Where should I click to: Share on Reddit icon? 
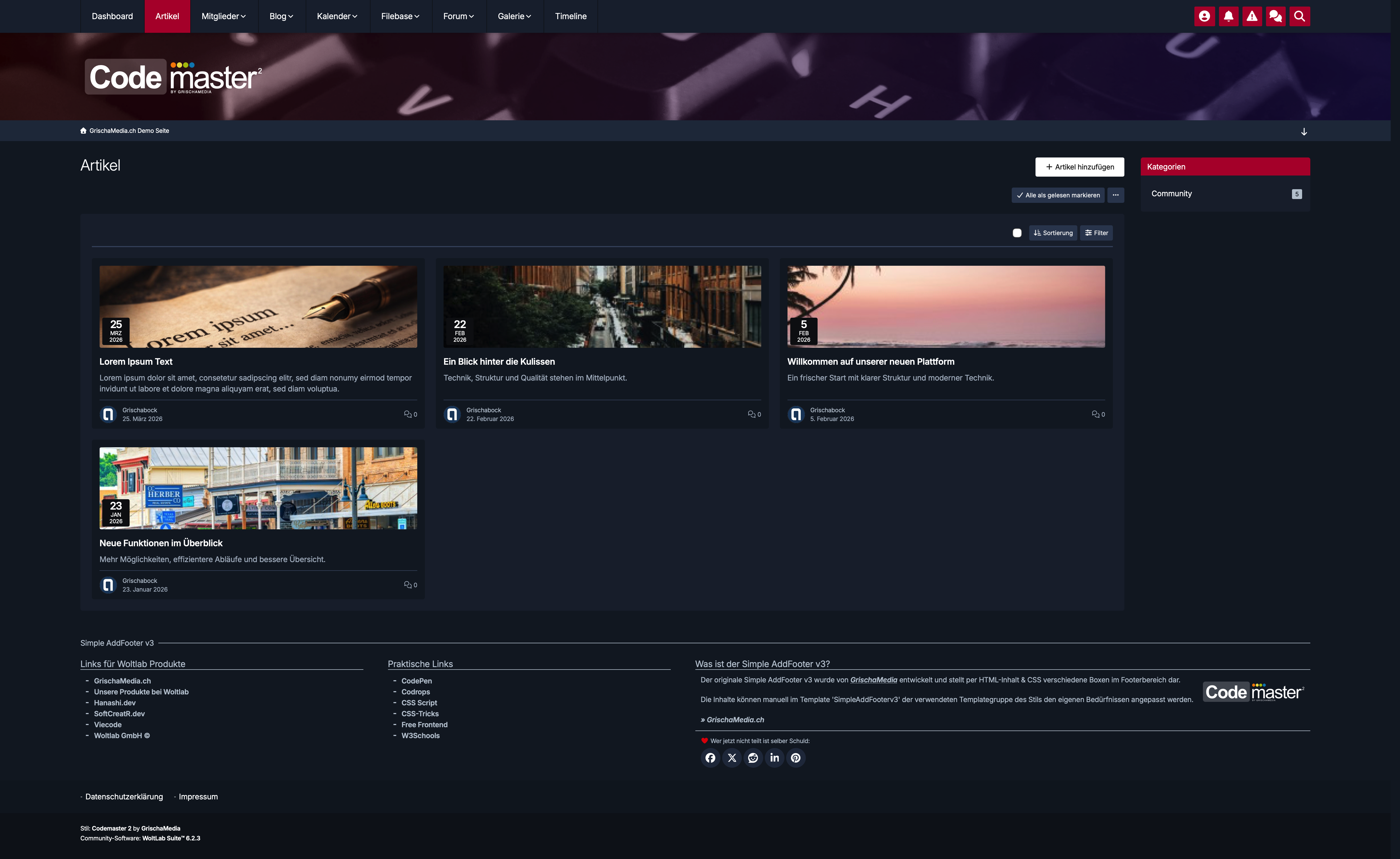[753, 758]
